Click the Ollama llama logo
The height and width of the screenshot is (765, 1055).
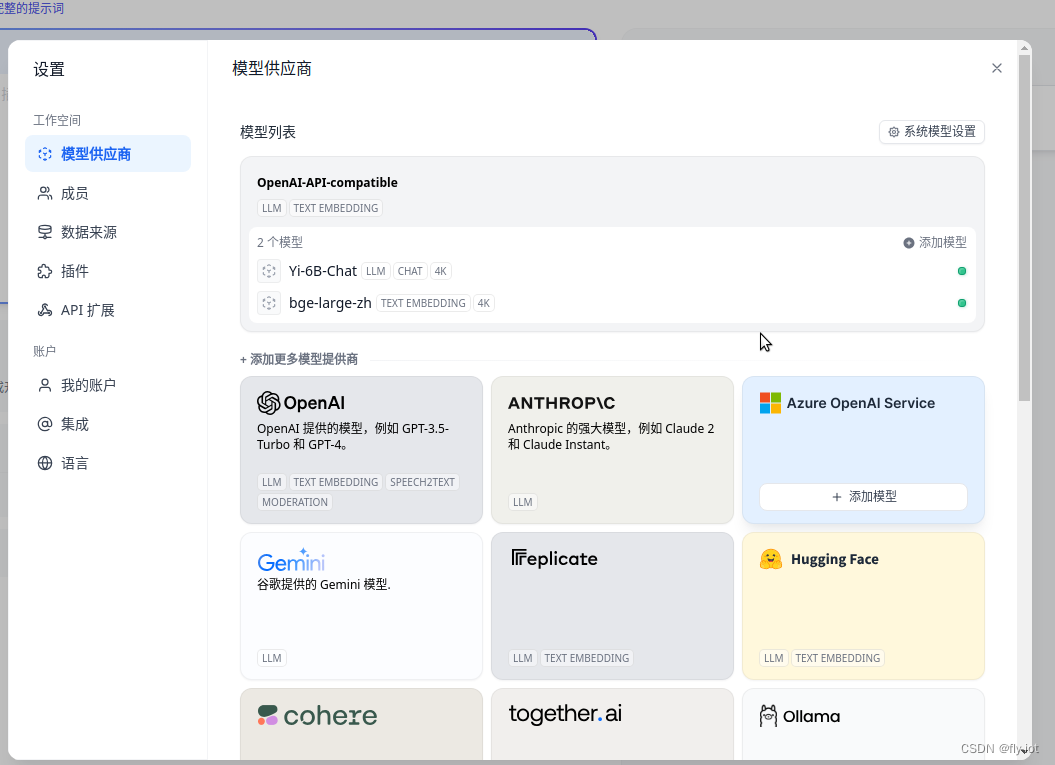pos(768,715)
